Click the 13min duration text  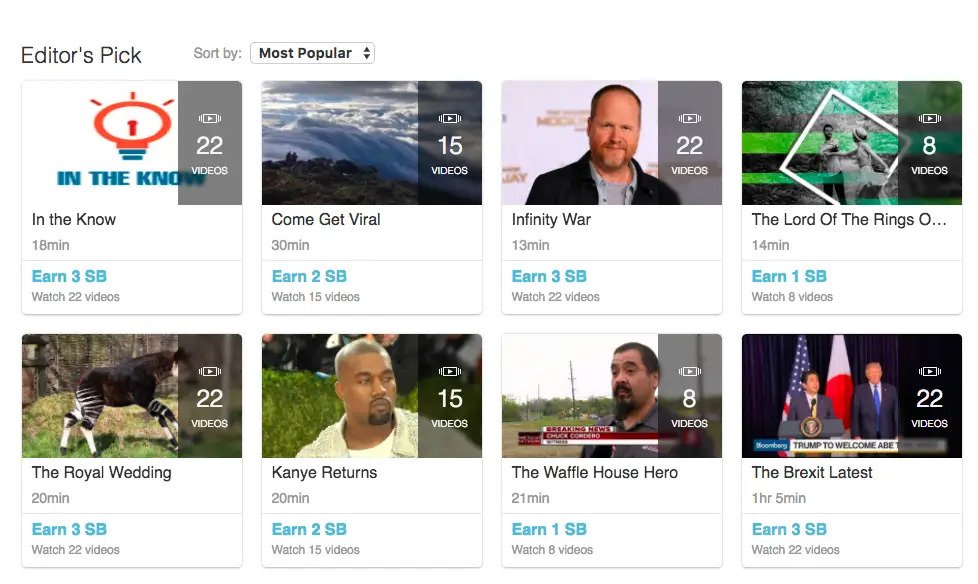click(x=530, y=245)
